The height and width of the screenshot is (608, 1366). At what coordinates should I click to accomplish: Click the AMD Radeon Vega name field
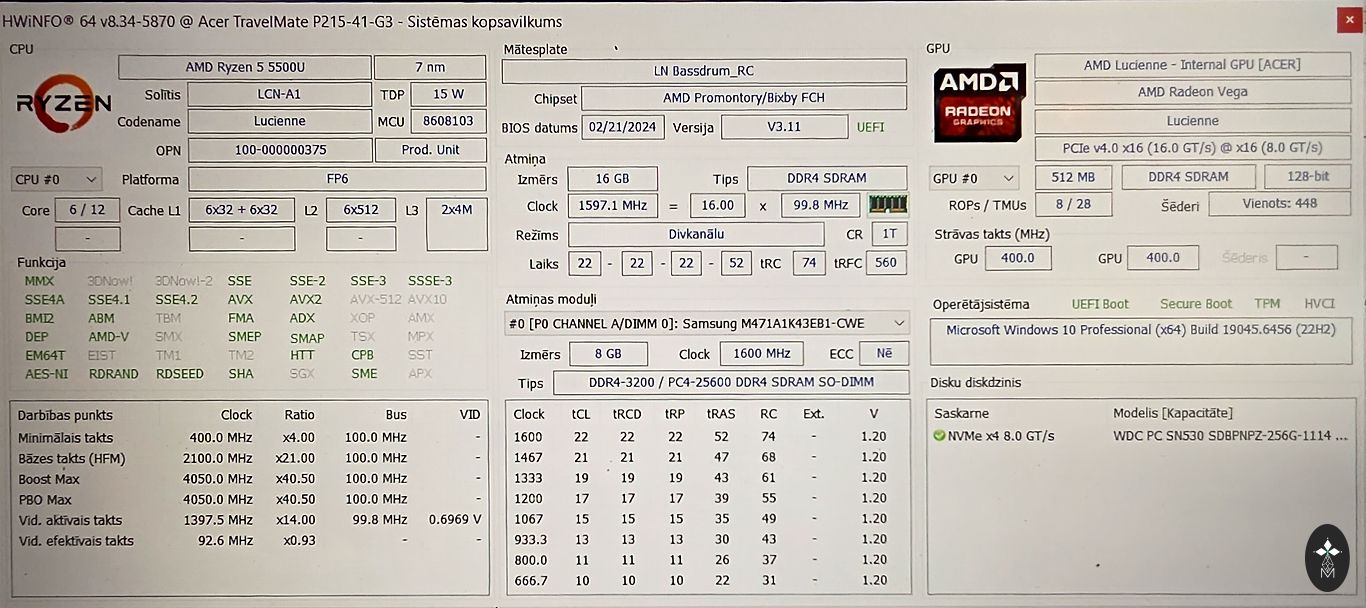(1192, 92)
